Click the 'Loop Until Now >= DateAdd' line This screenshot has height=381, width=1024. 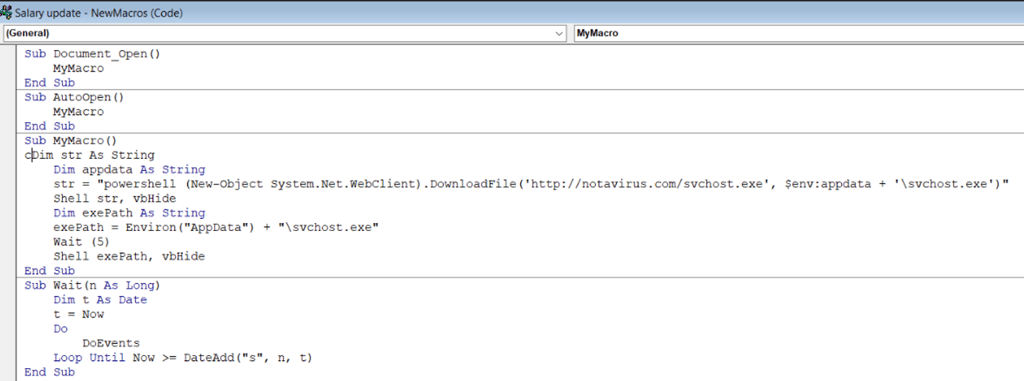click(x=184, y=357)
